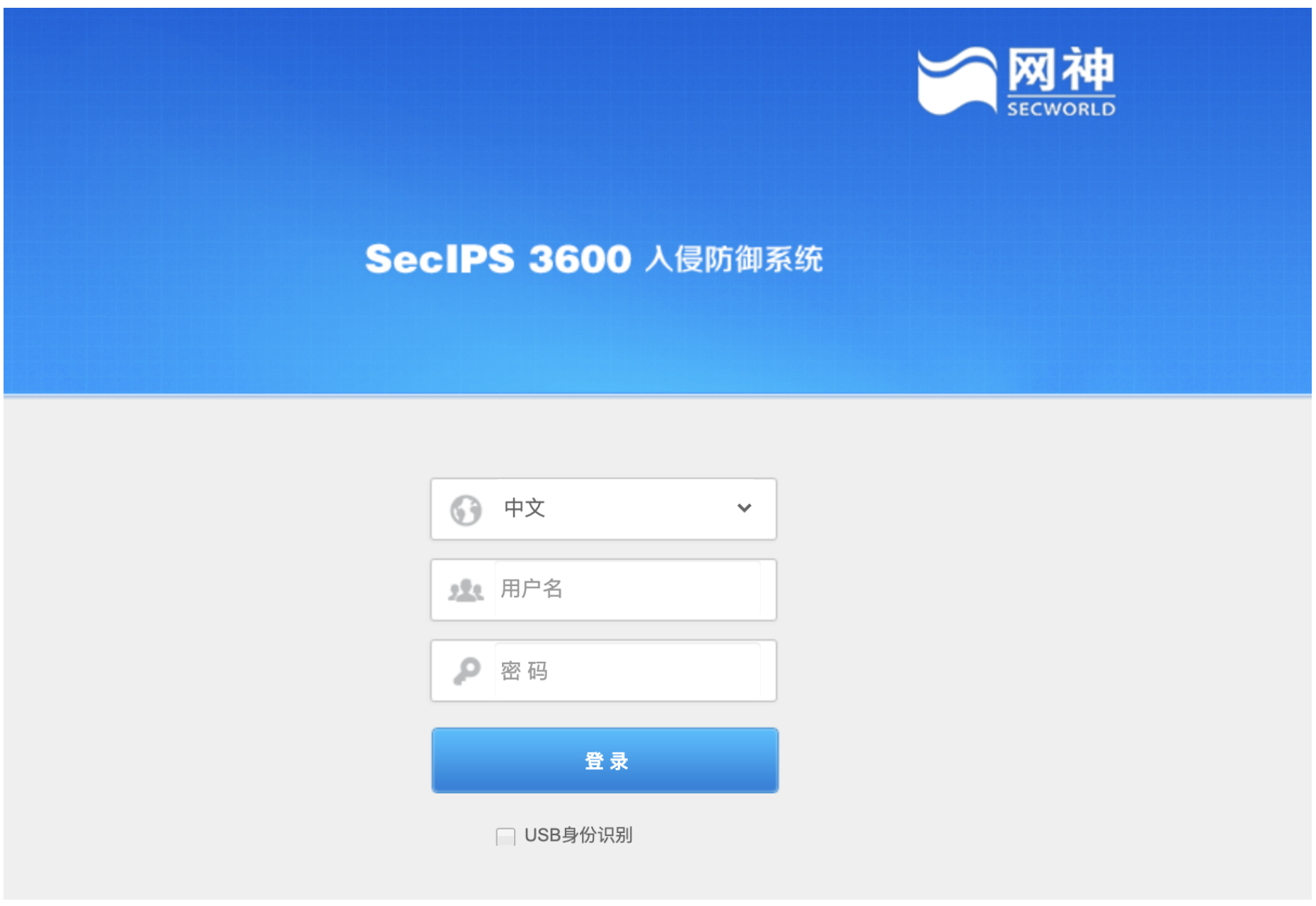Click the 登录 text on the login button
This screenshot has height=906, width=1316.
click(607, 761)
